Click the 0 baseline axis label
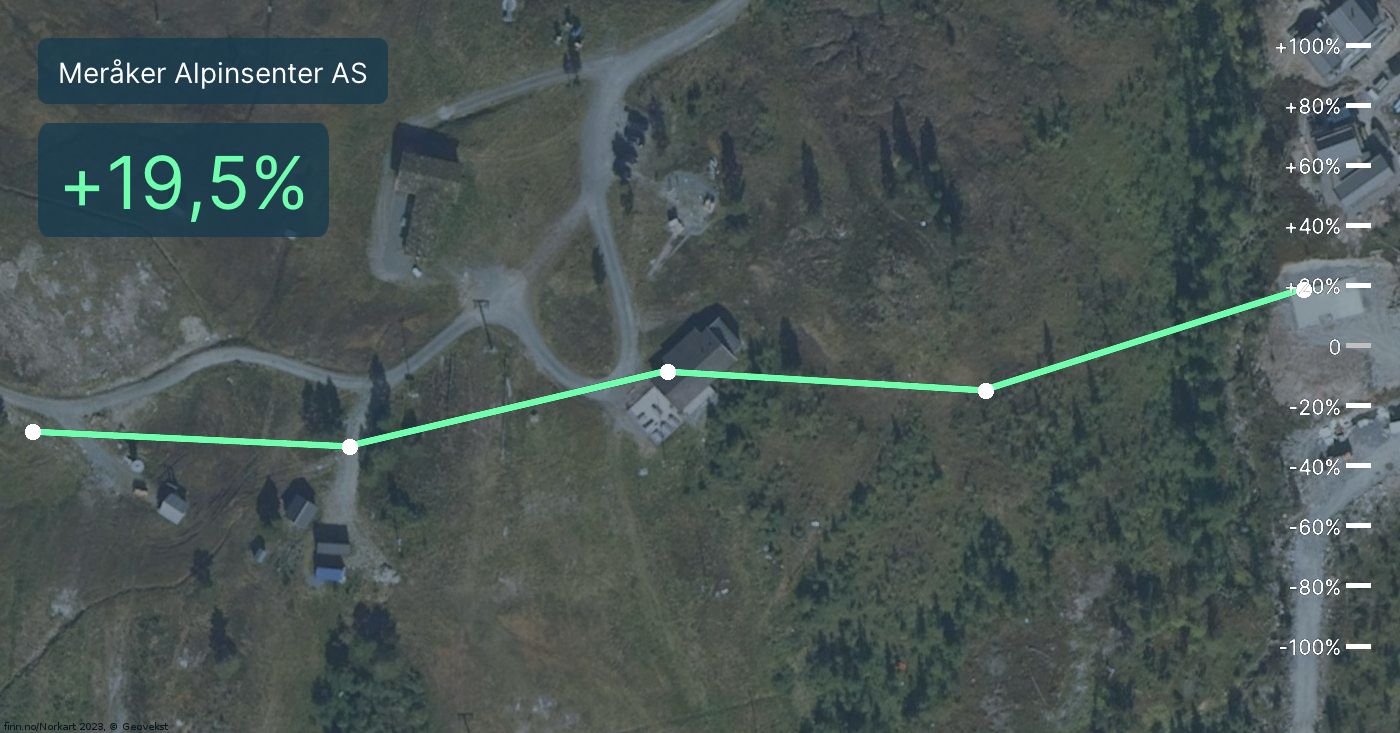1400x733 pixels. tap(1334, 346)
